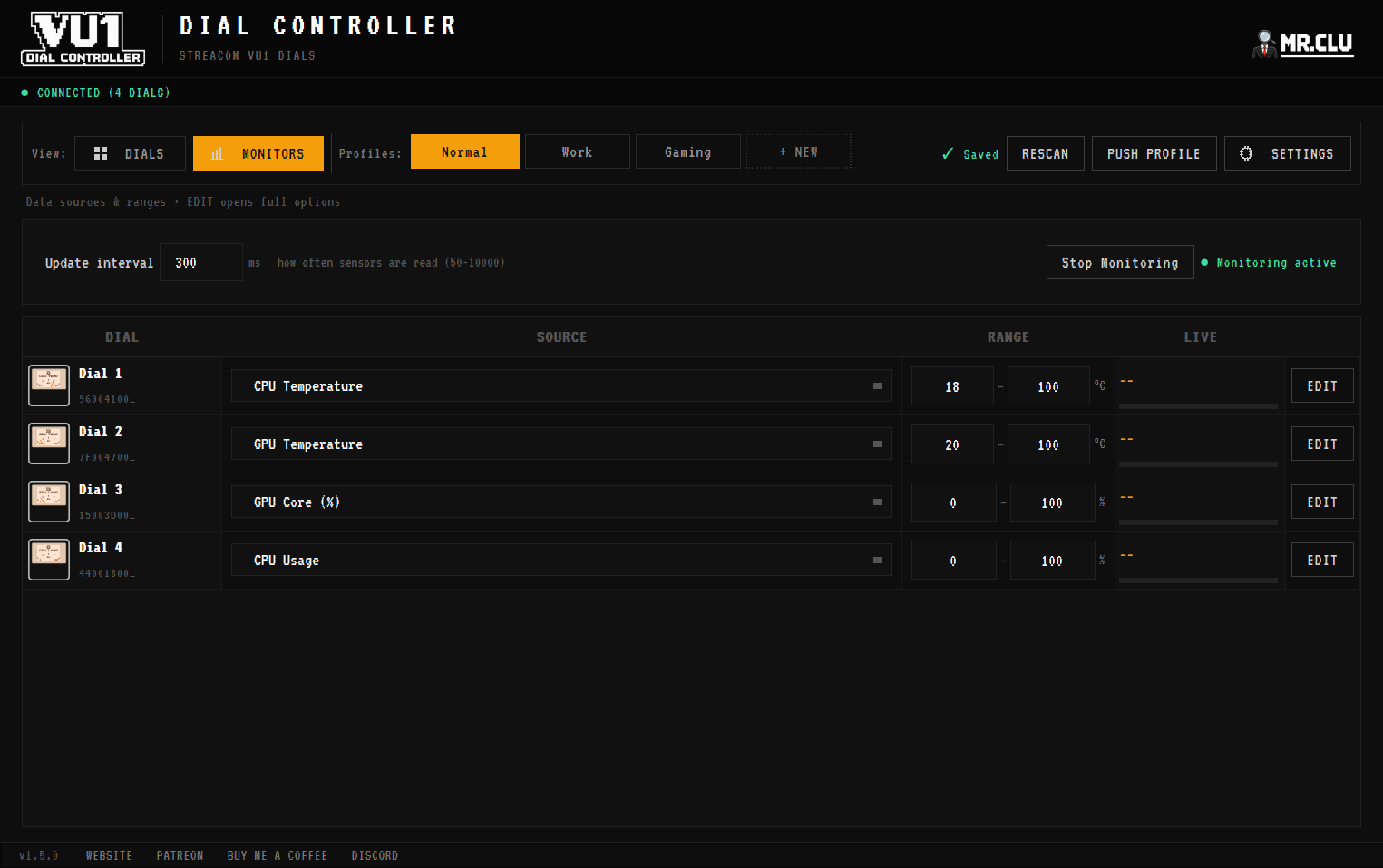Click the Dial 1 gauge thumbnail
The height and width of the screenshot is (868, 1383).
coord(49,385)
